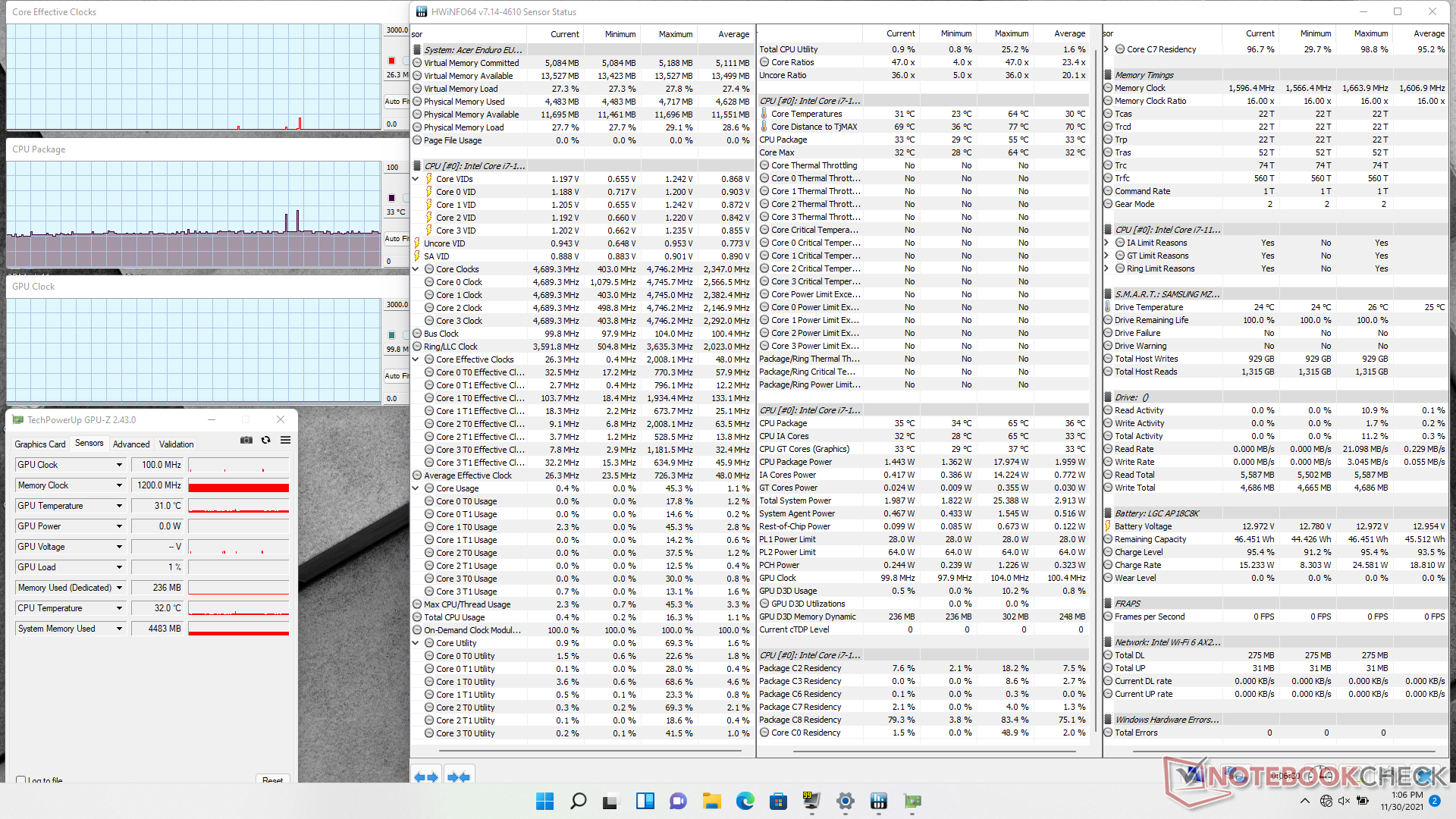Enable the Log to file checkbox
Viewport: 1456px width, 819px height.
pos(21,780)
